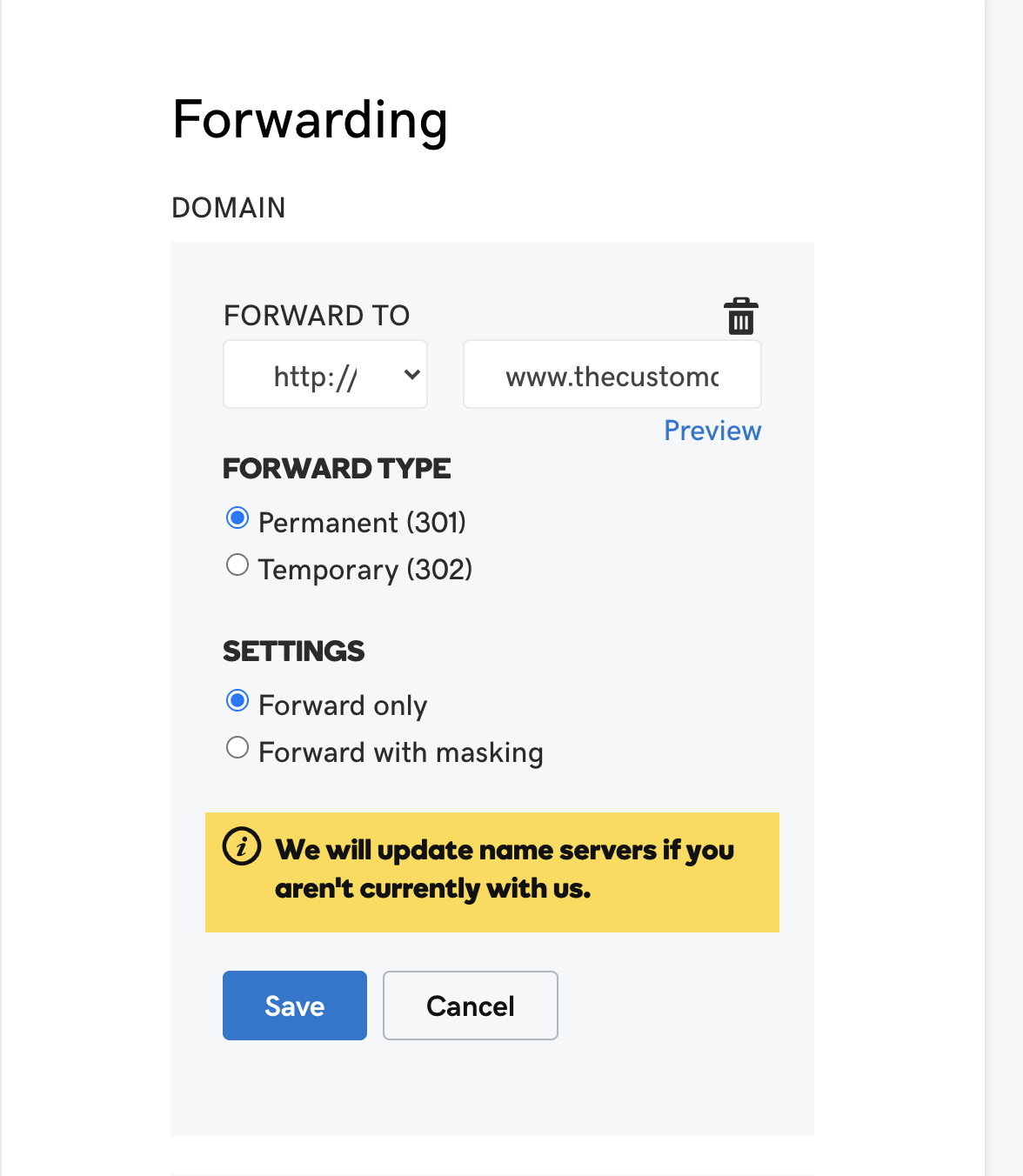Select the Permanent (301) radio button
1023x1176 pixels.
pyautogui.click(x=237, y=518)
